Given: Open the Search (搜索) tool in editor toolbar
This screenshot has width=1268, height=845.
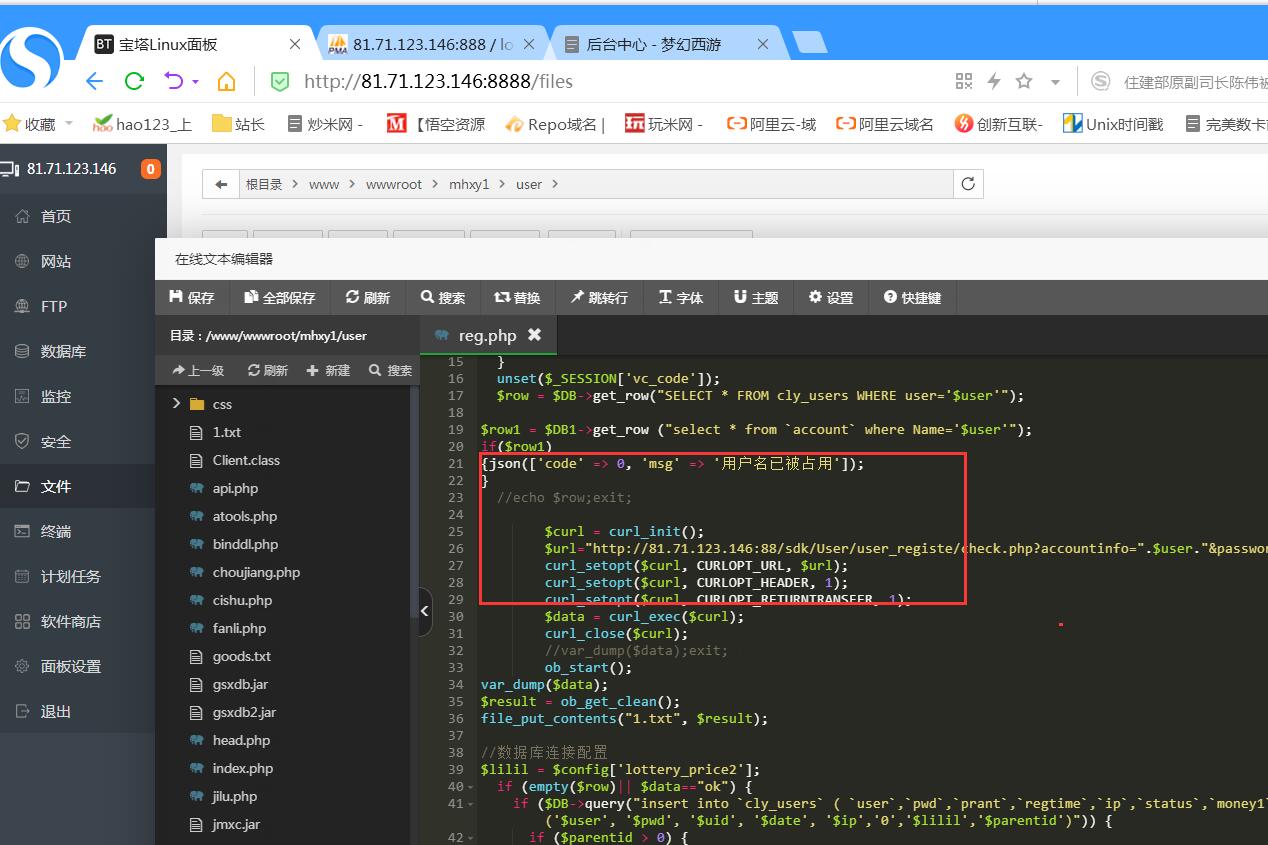Looking at the screenshot, I should (443, 298).
